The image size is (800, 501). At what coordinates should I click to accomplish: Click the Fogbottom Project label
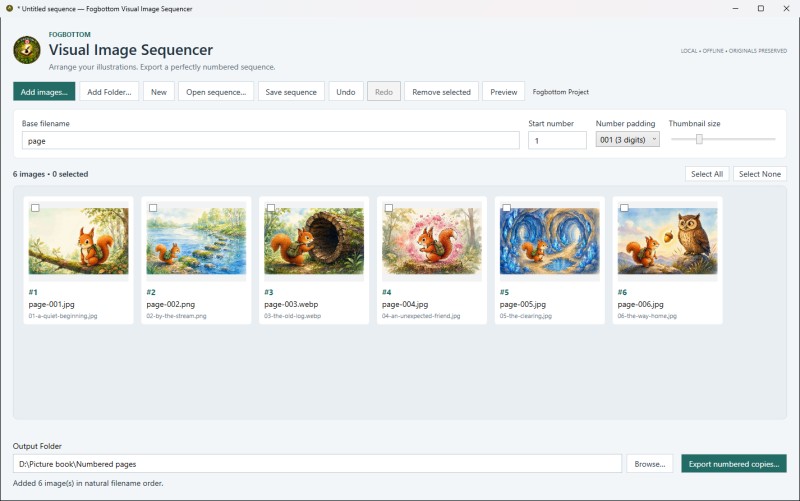point(561,92)
